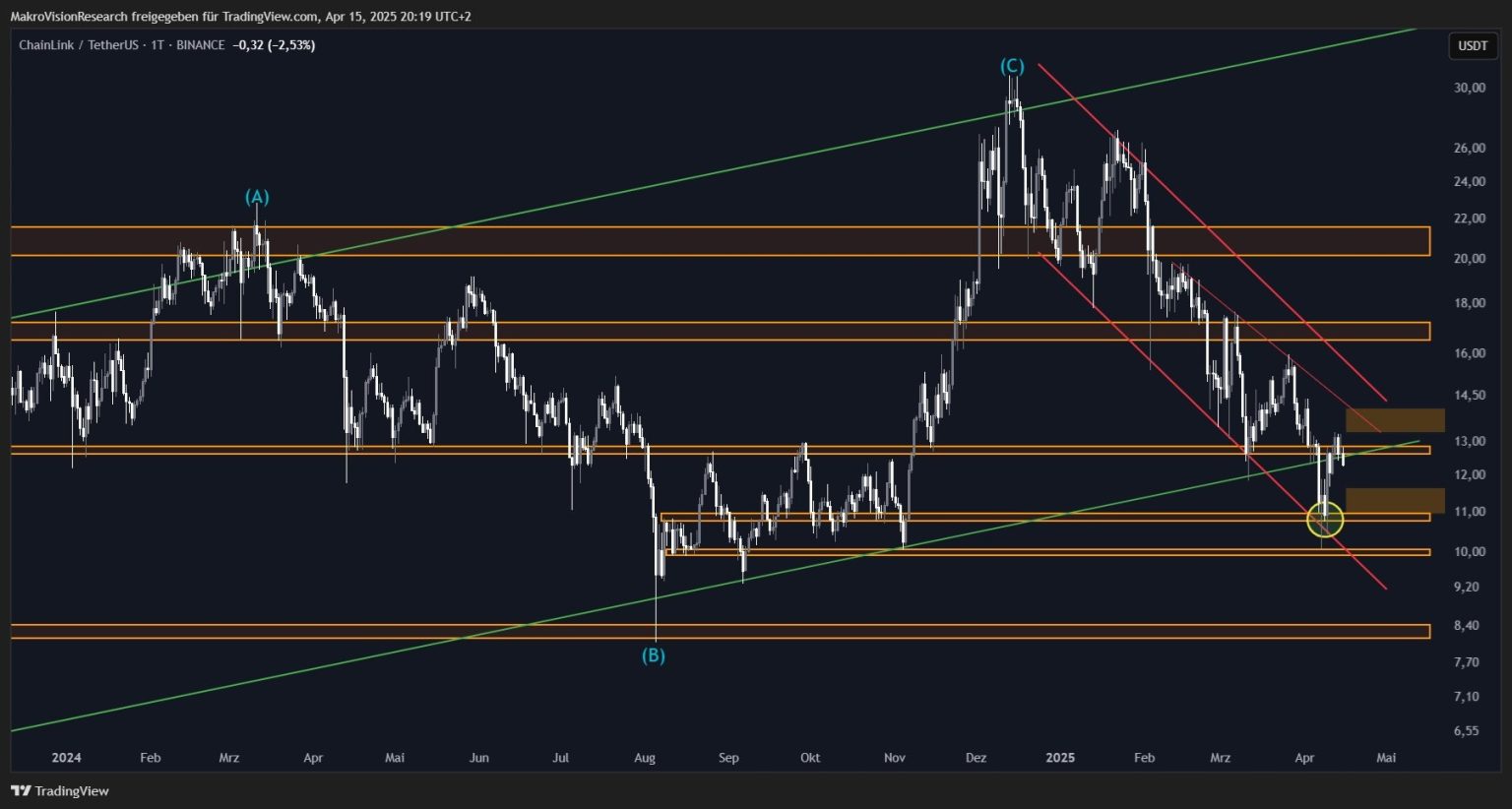This screenshot has height=809, width=1512.
Task: Open the USDT currency dropdown
Action: coord(1472,46)
